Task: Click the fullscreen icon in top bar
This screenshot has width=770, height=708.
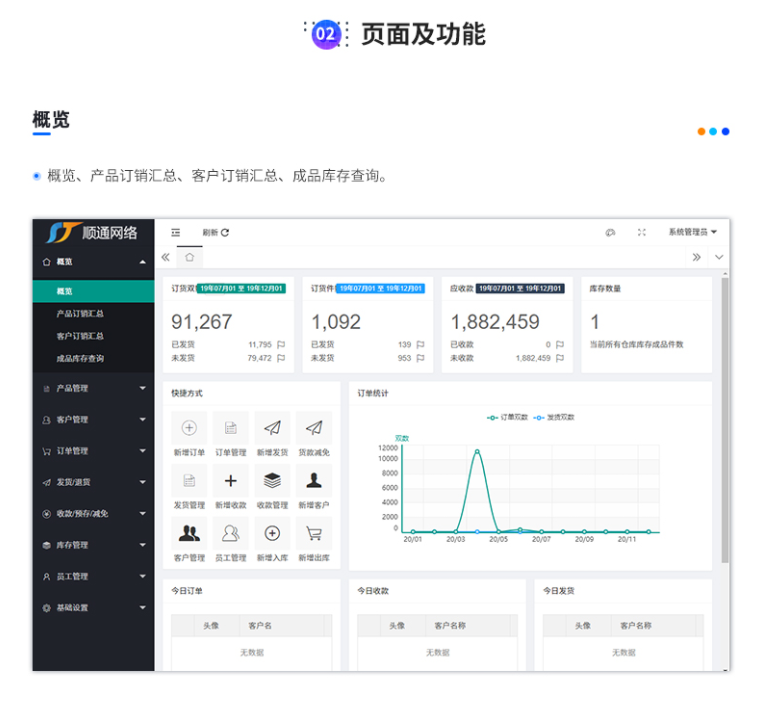Action: [x=642, y=232]
